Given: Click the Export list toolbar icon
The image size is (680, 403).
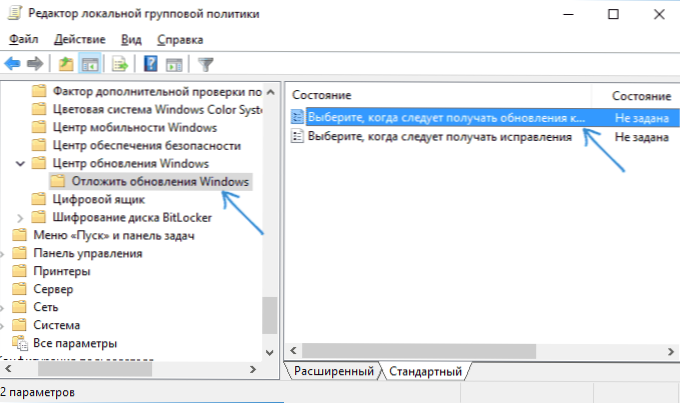Looking at the screenshot, I should click(x=120, y=64).
